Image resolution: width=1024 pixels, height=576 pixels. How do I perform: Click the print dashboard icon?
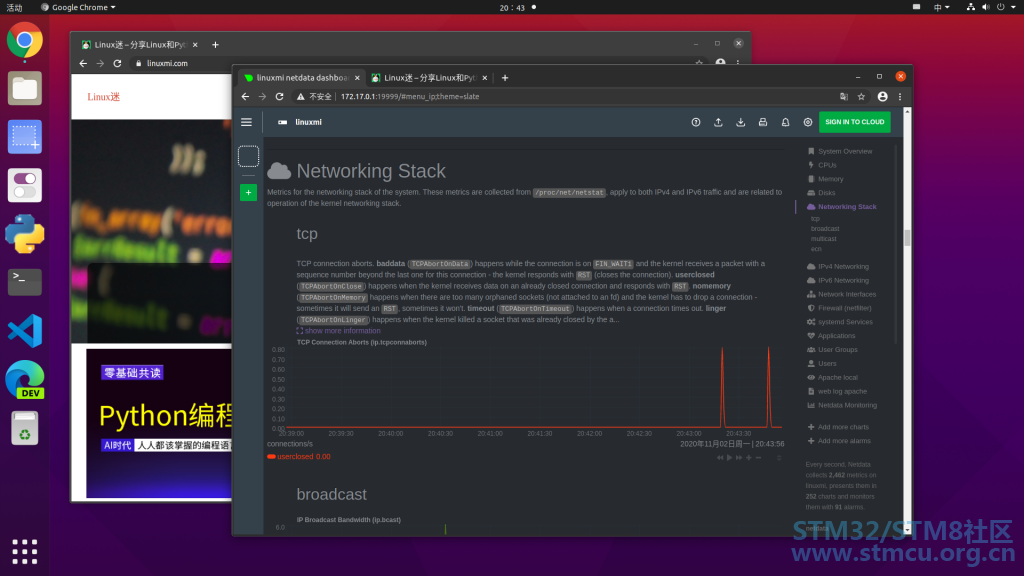(763, 122)
